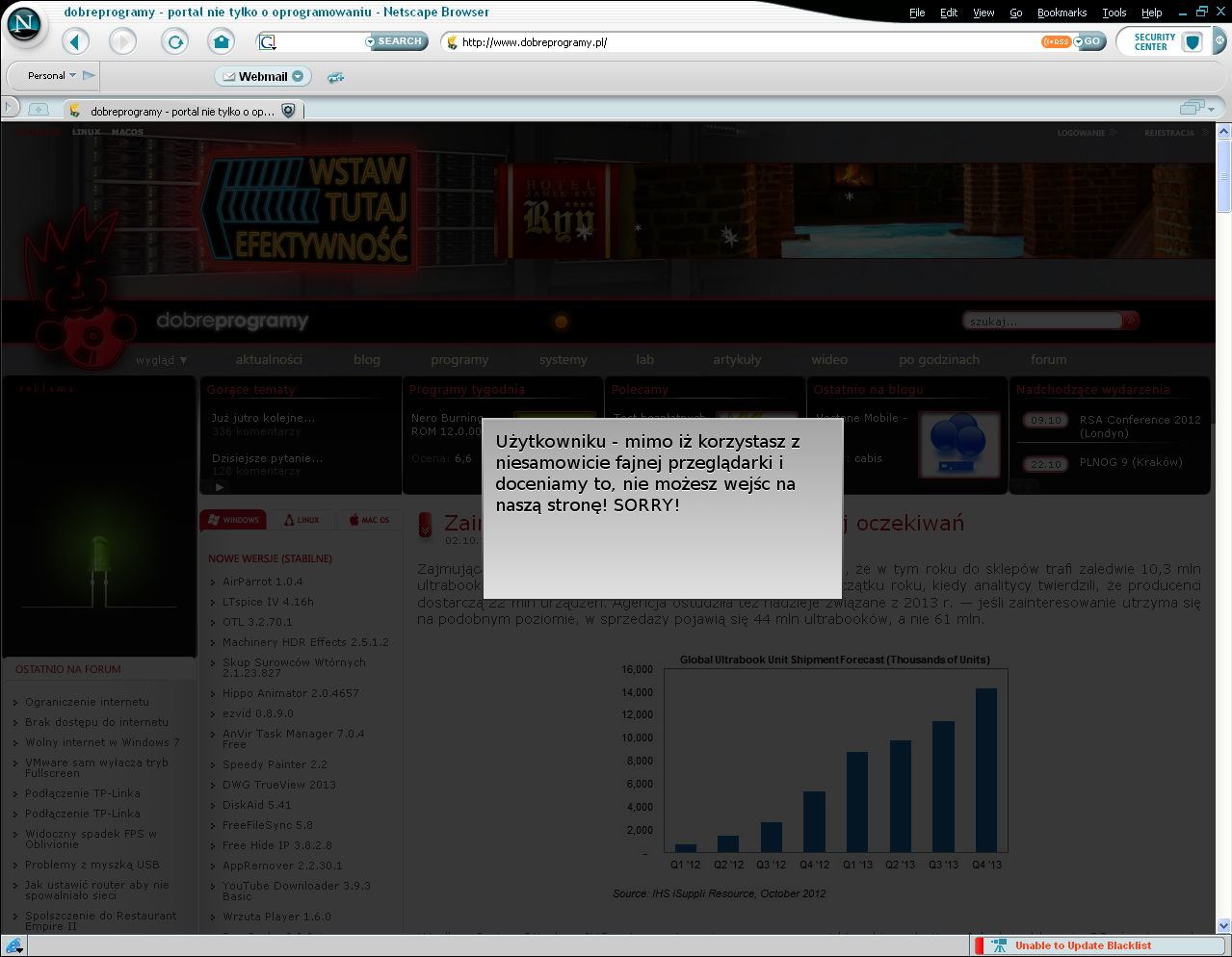
Task: Open the address history dropdown beside GO
Action: tap(1078, 41)
